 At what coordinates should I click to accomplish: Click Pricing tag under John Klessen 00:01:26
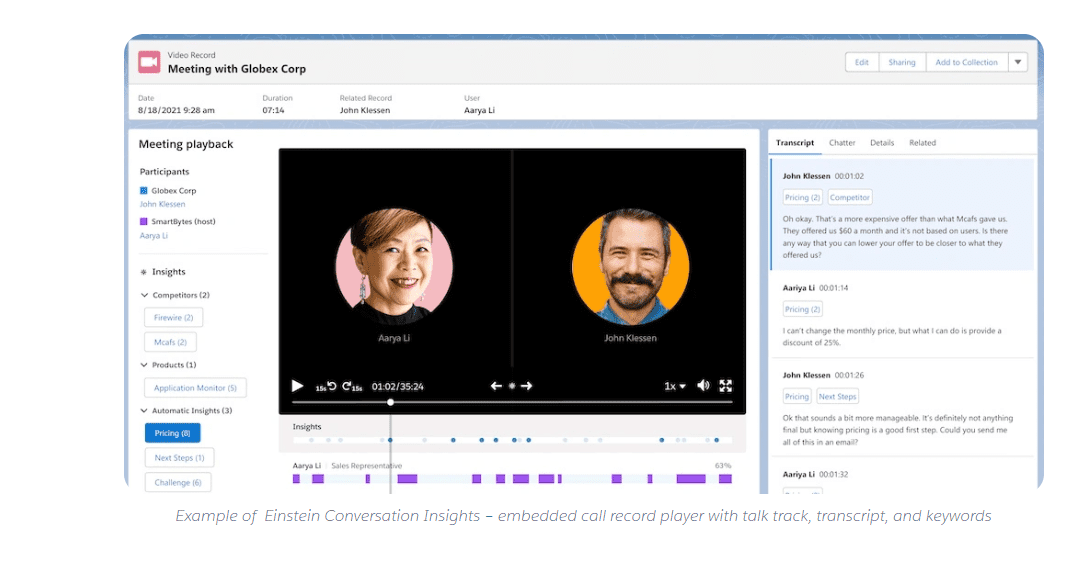[797, 397]
